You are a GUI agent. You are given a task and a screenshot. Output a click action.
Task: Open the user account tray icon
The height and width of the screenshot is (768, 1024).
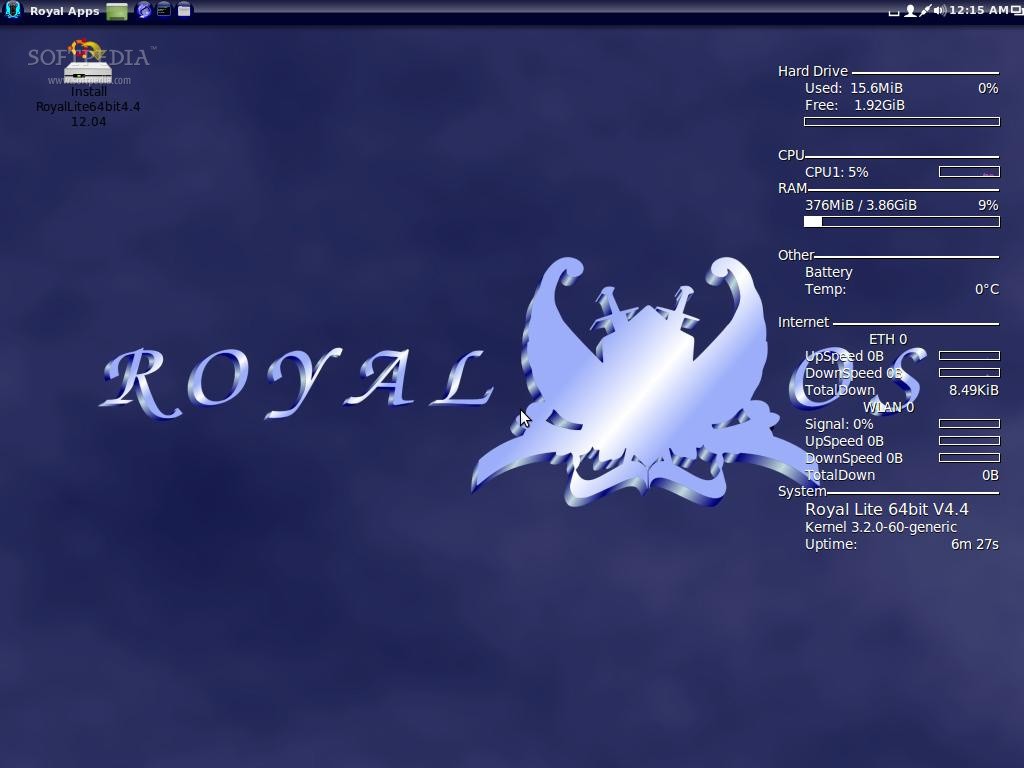[910, 10]
